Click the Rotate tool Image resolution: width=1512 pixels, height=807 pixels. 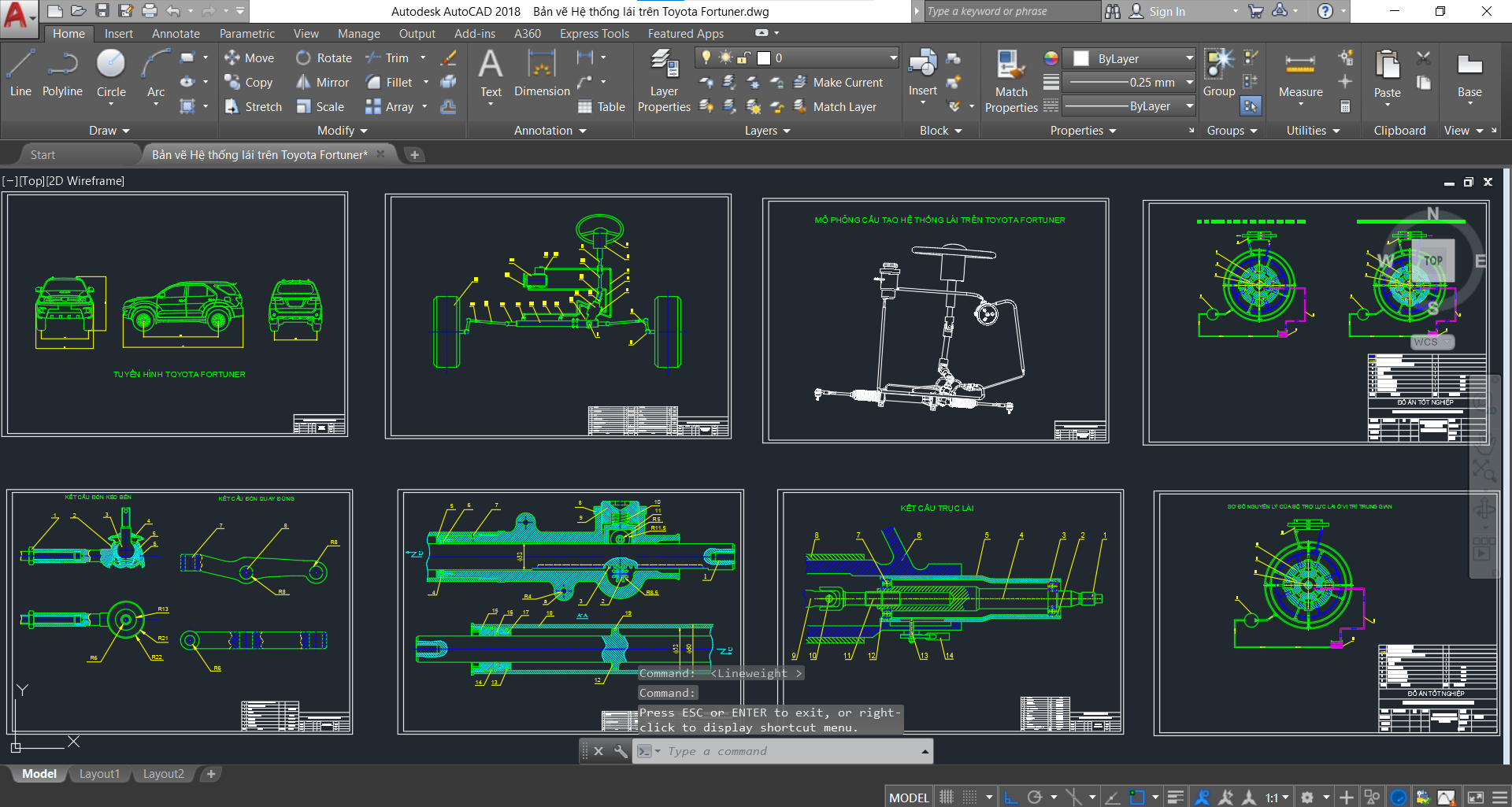[324, 57]
